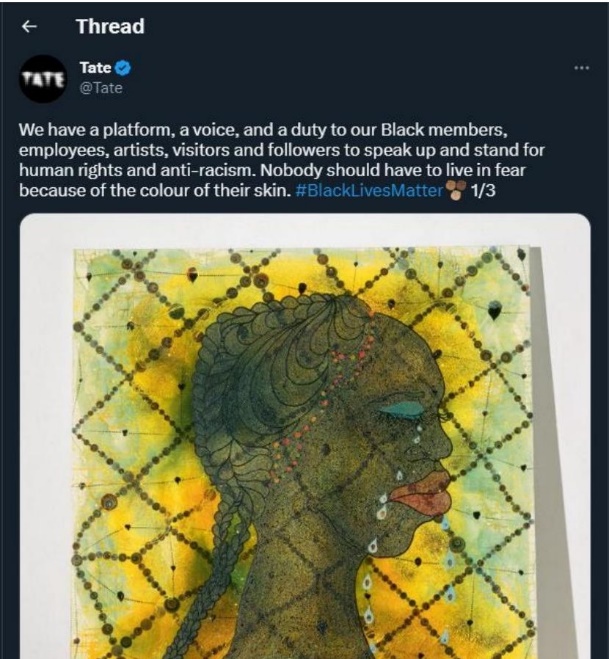
Task: Click the tweet text starting 'We have a platform'
Action: (x=282, y=160)
